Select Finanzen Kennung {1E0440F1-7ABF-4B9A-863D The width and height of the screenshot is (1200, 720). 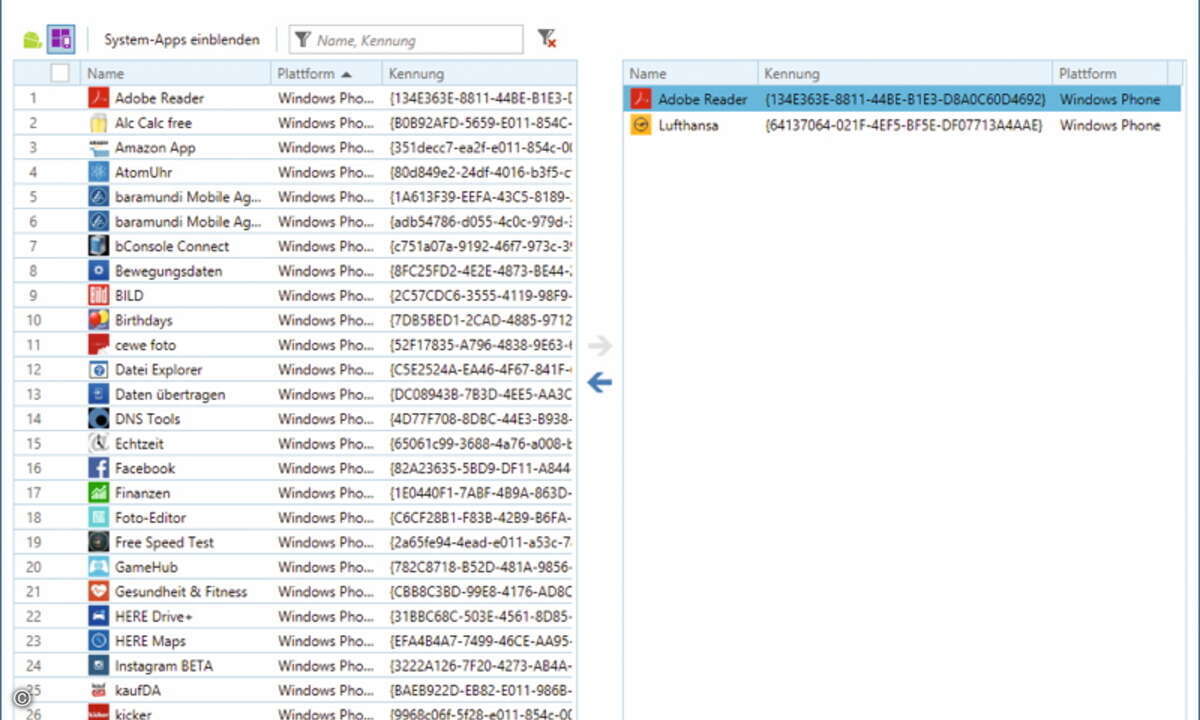(480, 493)
